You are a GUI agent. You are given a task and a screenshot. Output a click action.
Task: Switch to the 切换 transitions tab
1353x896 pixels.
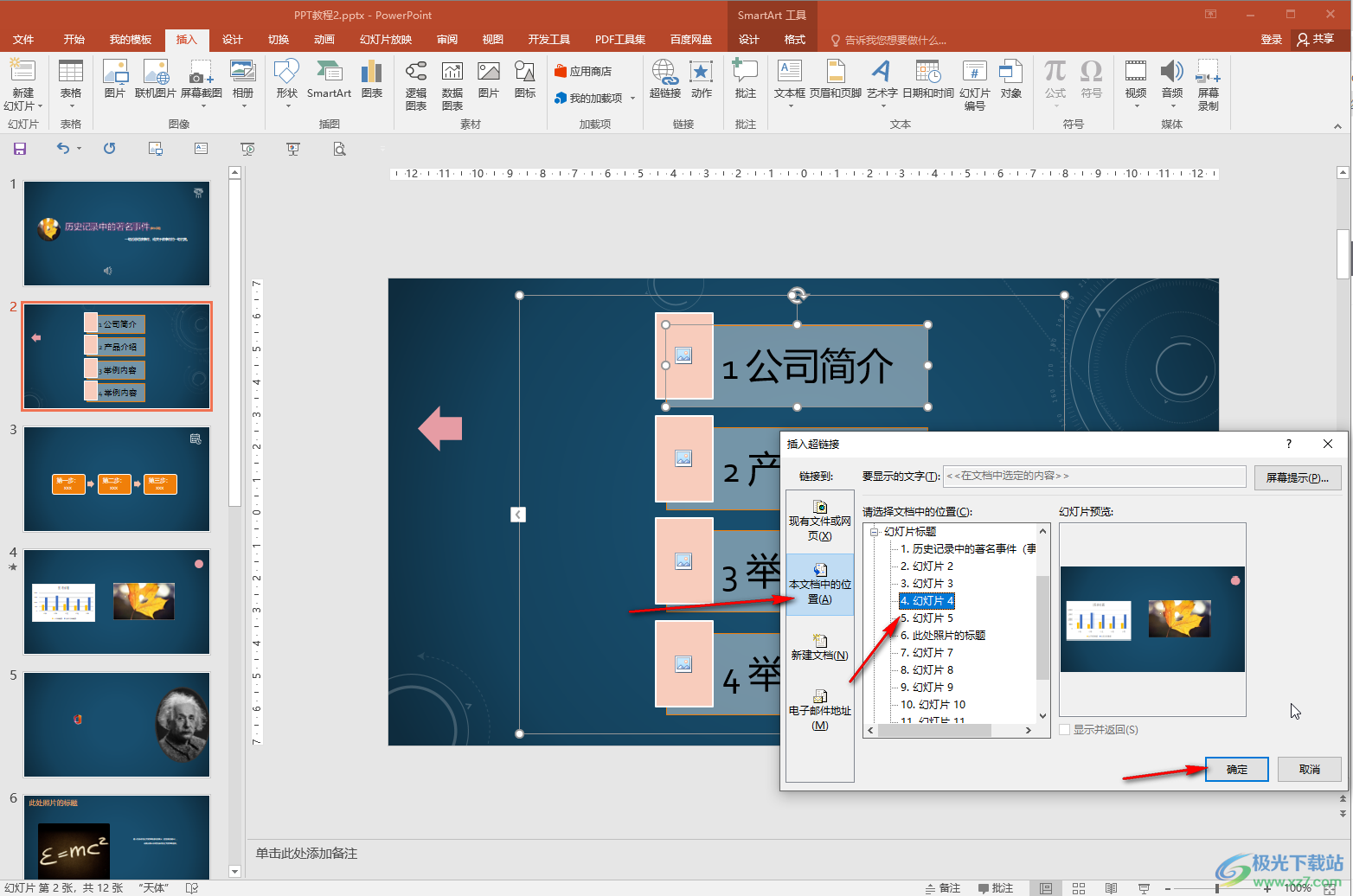click(279, 40)
